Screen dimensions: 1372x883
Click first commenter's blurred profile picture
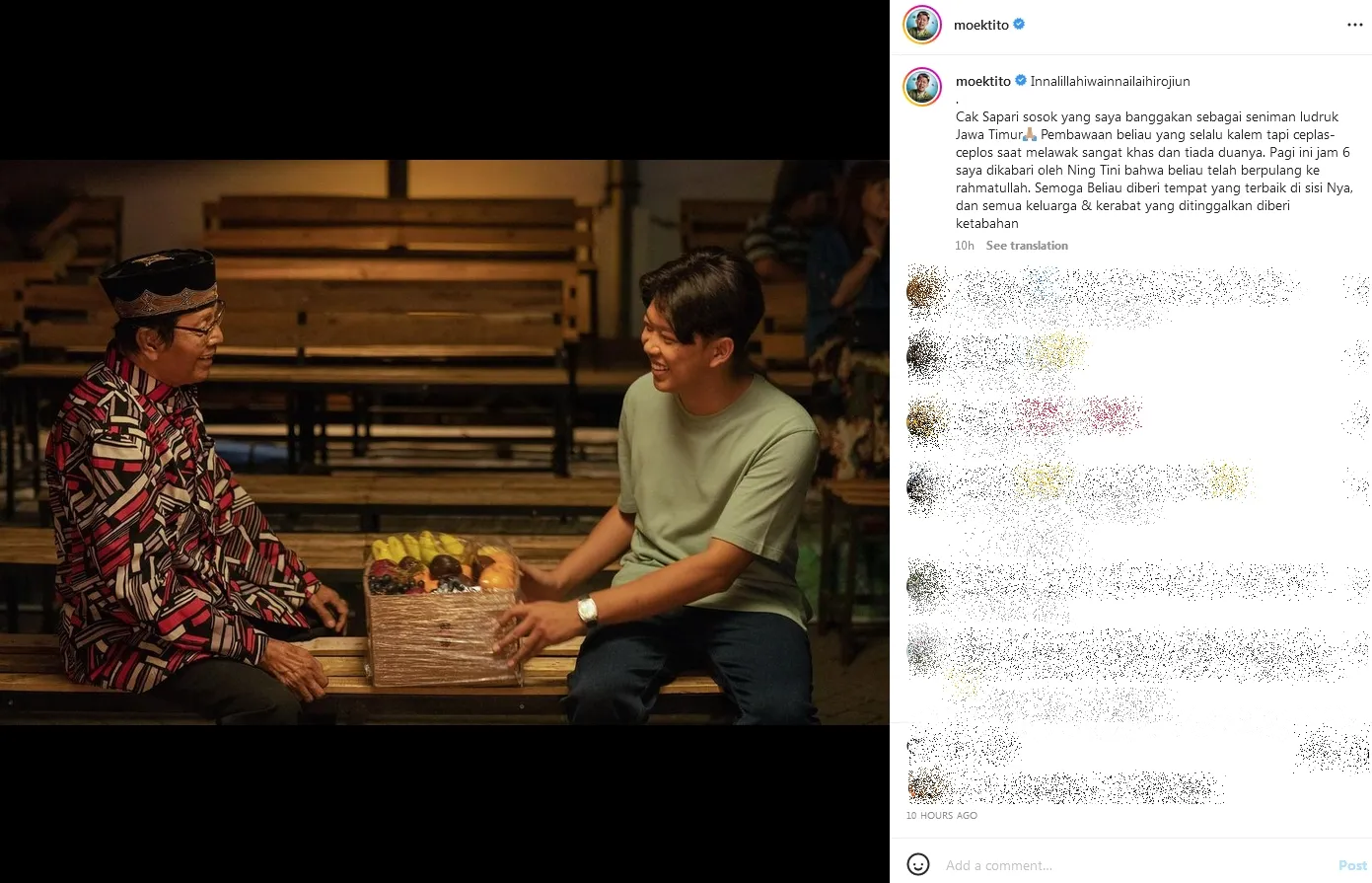924,289
